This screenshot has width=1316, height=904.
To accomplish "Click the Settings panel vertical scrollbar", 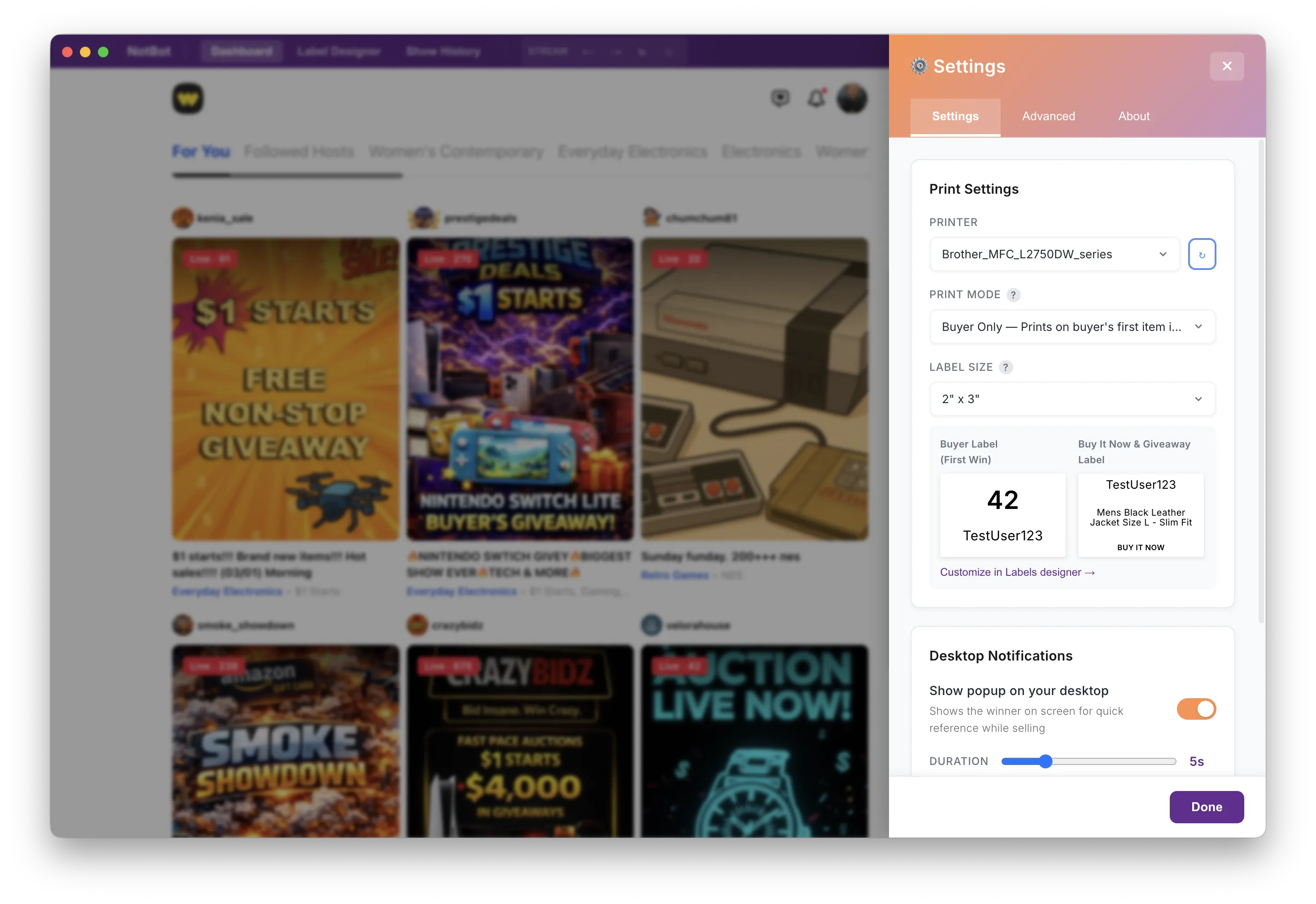I will 1261,381.
